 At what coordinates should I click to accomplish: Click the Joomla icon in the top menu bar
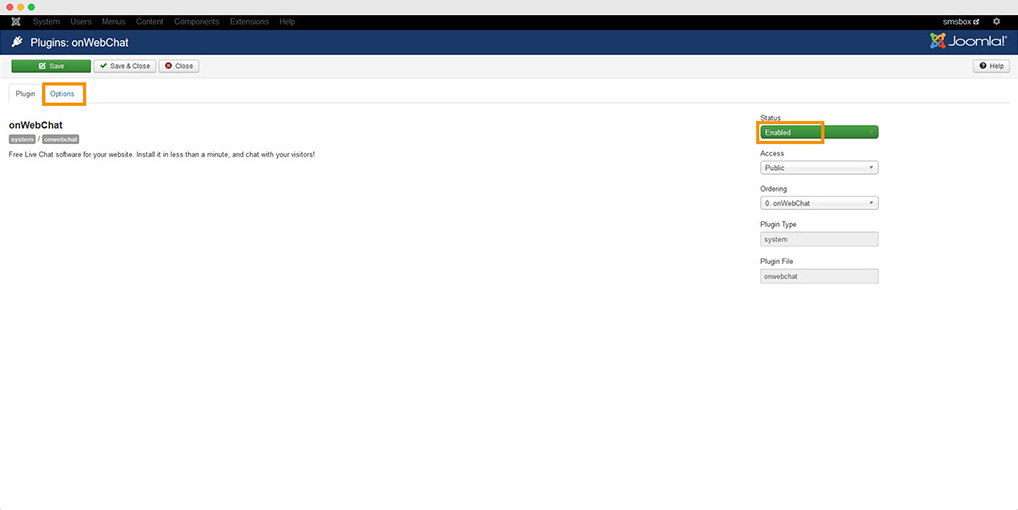coord(16,21)
